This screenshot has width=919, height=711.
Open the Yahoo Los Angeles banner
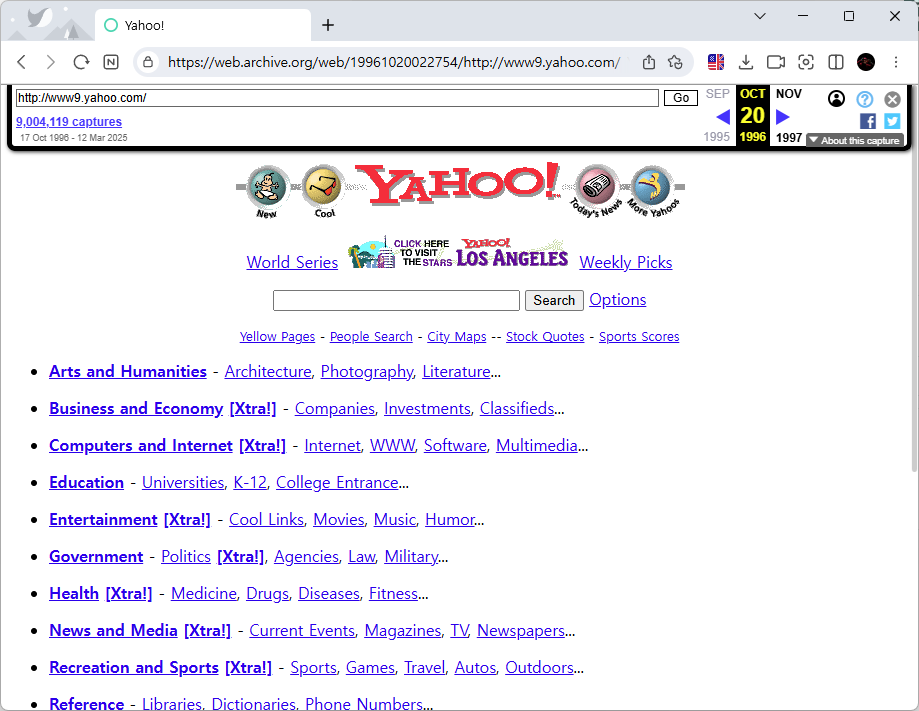(458, 253)
